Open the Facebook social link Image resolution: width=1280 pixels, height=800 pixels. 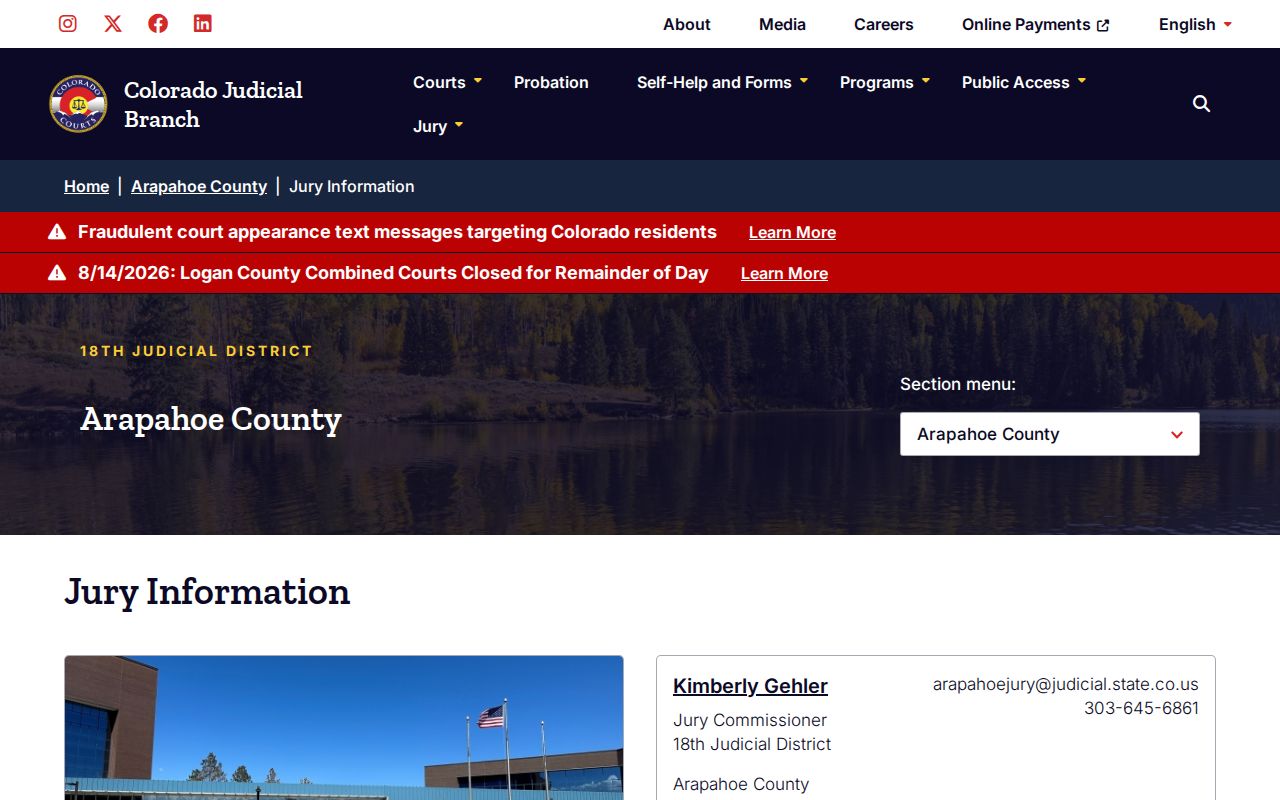click(158, 23)
